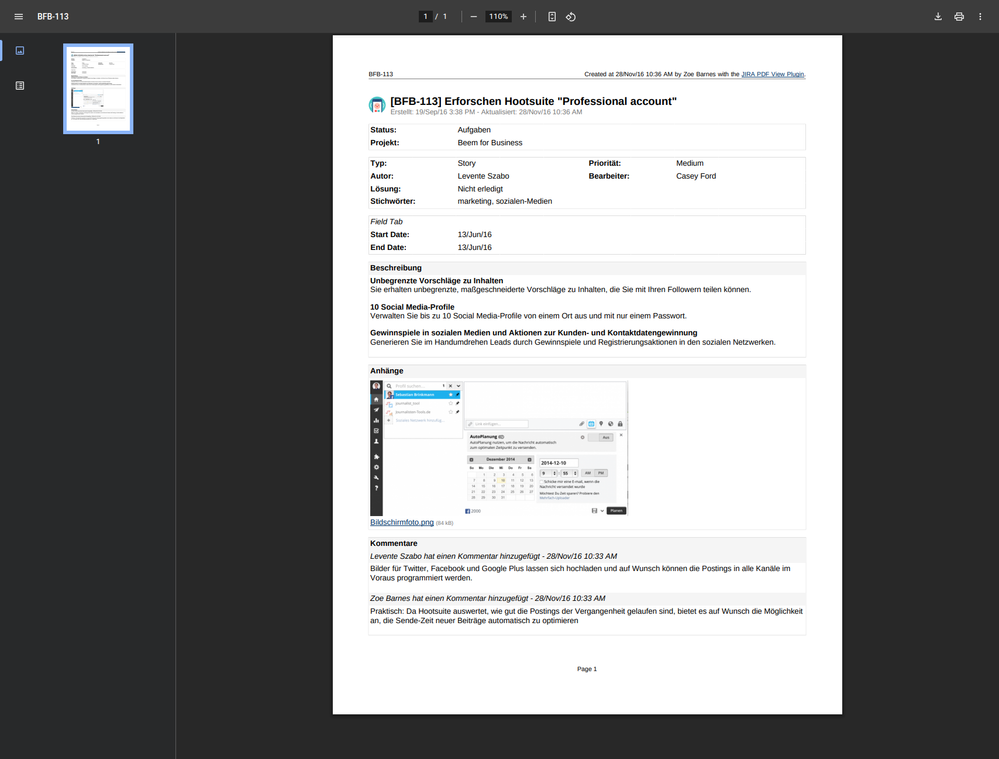Click heading Unbegrenzte Vorschläge zu Inhalten

pos(436,280)
